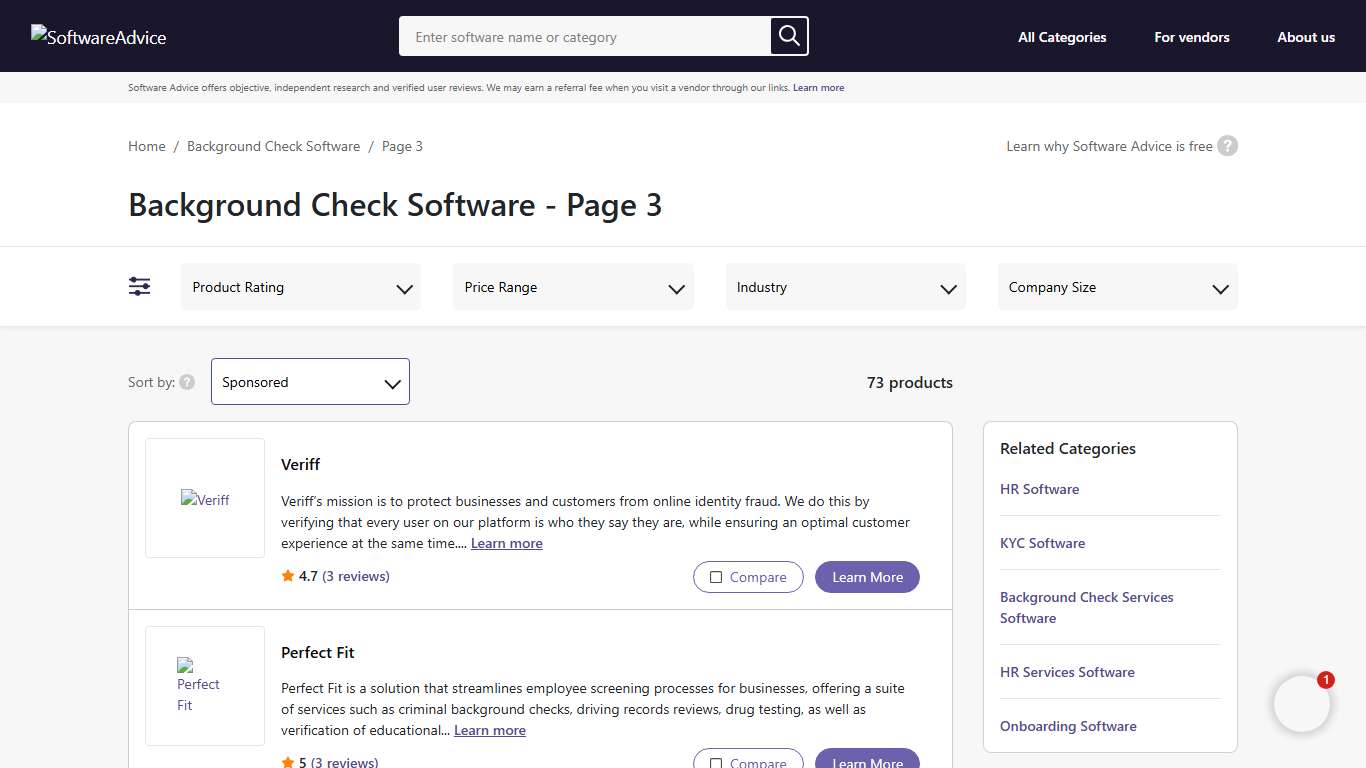Open the HR Software related category
Viewport: 1366px width, 768px height.
1039,489
